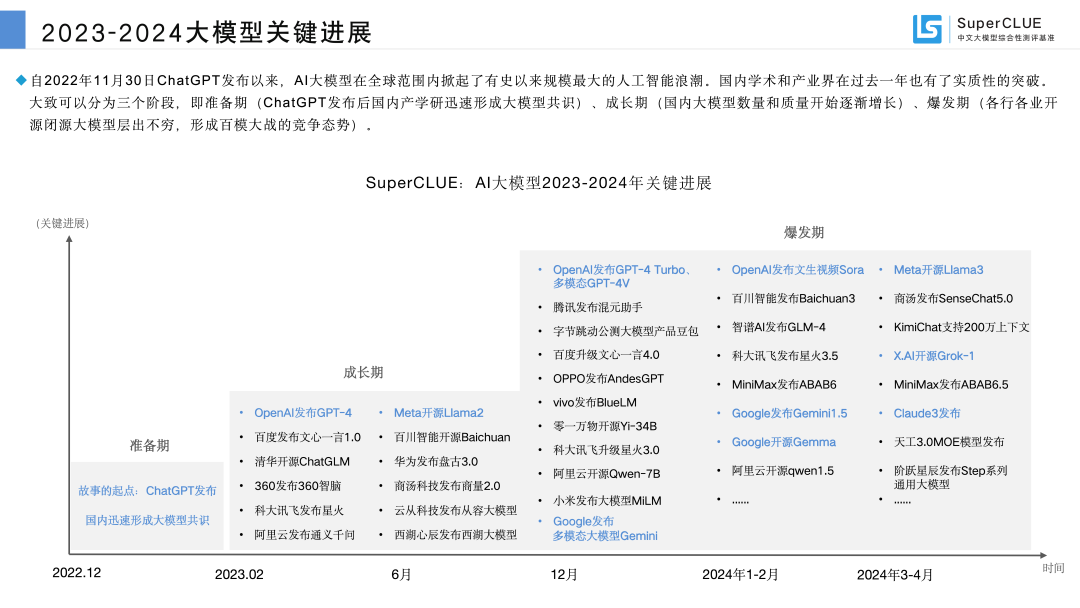Image resolution: width=1080 pixels, height=608 pixels.
Task: Click the slide title 2023-2024大模型关键进展
Action: click(x=207, y=33)
